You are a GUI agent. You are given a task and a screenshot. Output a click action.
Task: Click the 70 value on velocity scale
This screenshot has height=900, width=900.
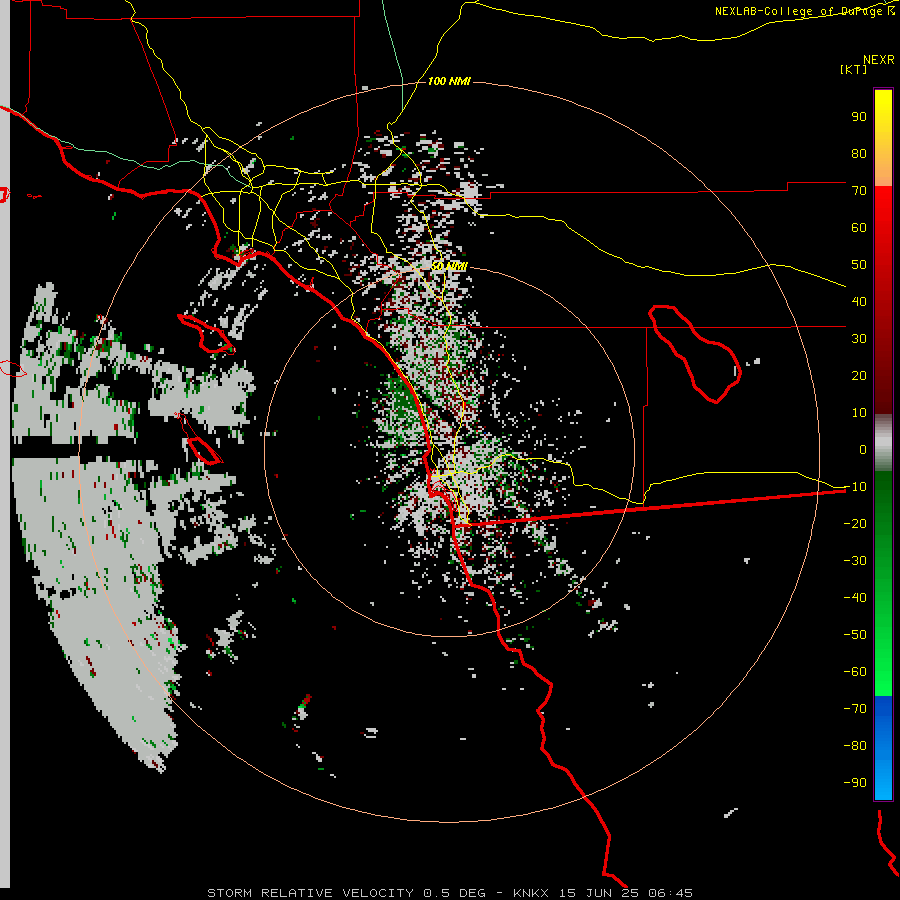859,191
